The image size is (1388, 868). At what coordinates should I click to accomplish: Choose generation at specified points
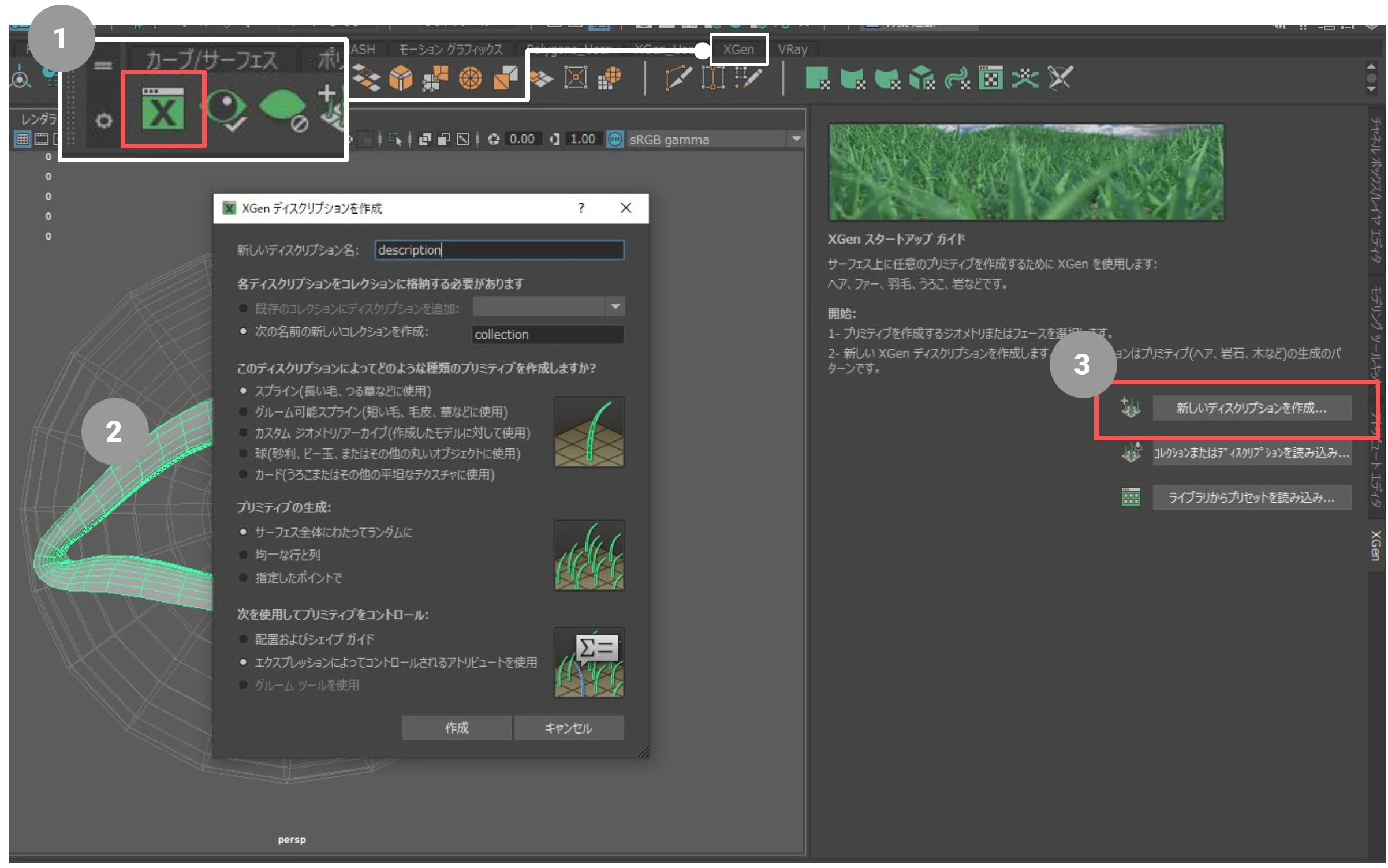click(x=243, y=577)
